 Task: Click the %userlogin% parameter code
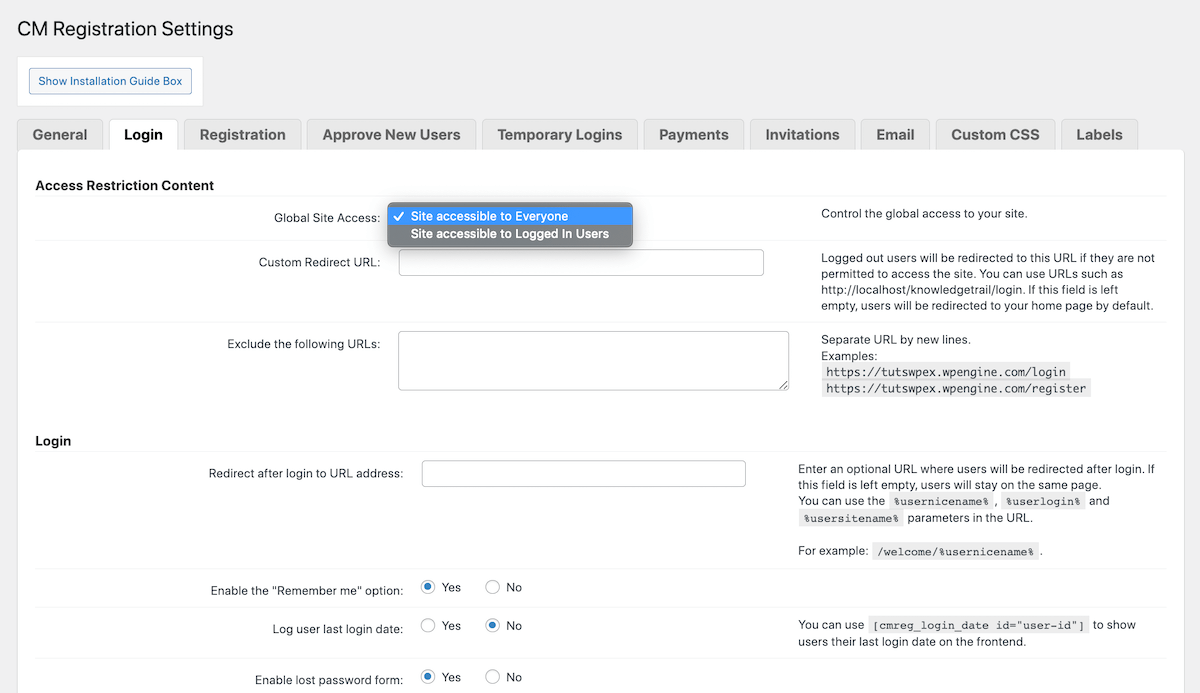coord(1043,502)
